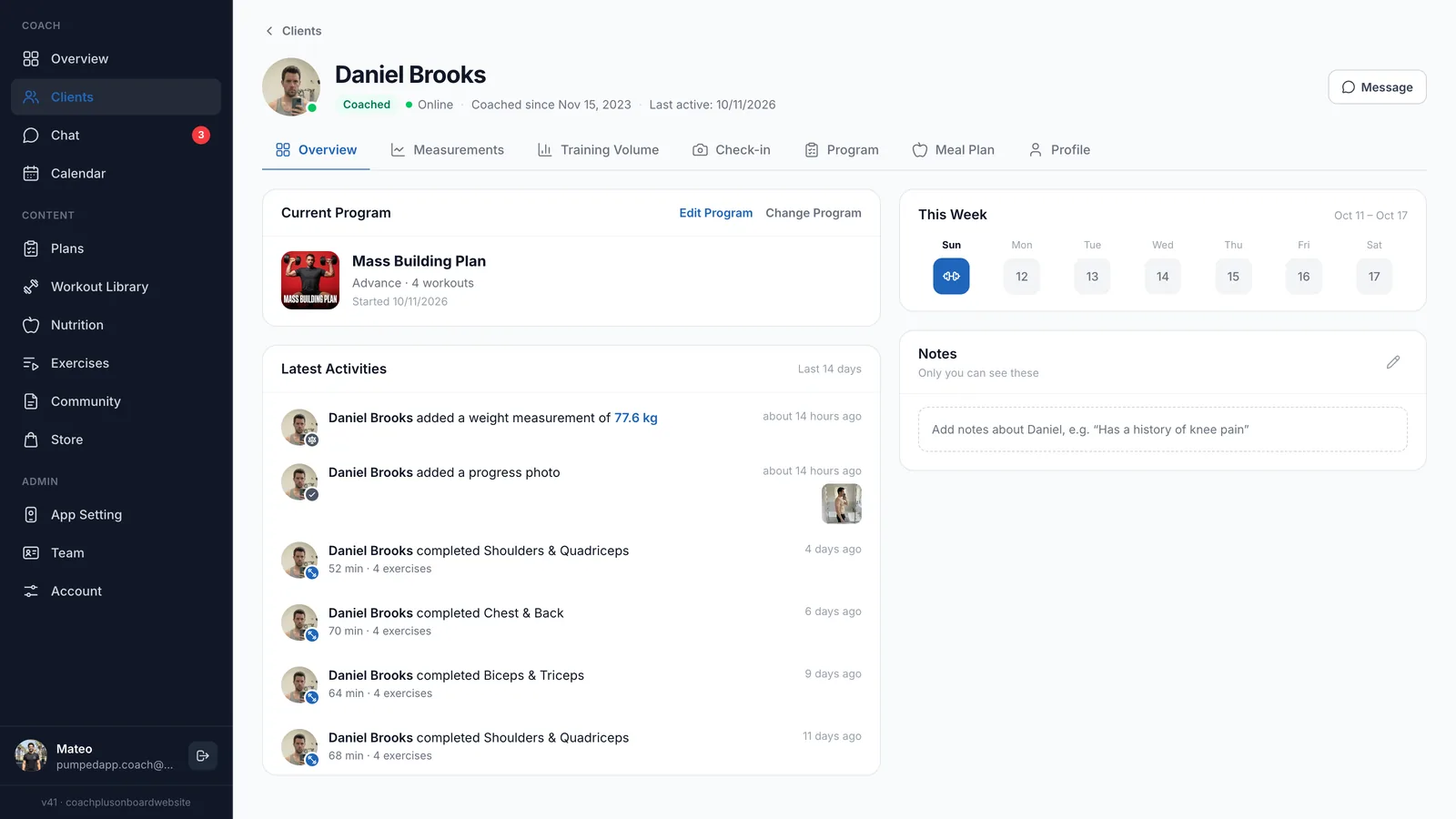Select the client Overview tab
The height and width of the screenshot is (819, 1456).
tap(316, 150)
